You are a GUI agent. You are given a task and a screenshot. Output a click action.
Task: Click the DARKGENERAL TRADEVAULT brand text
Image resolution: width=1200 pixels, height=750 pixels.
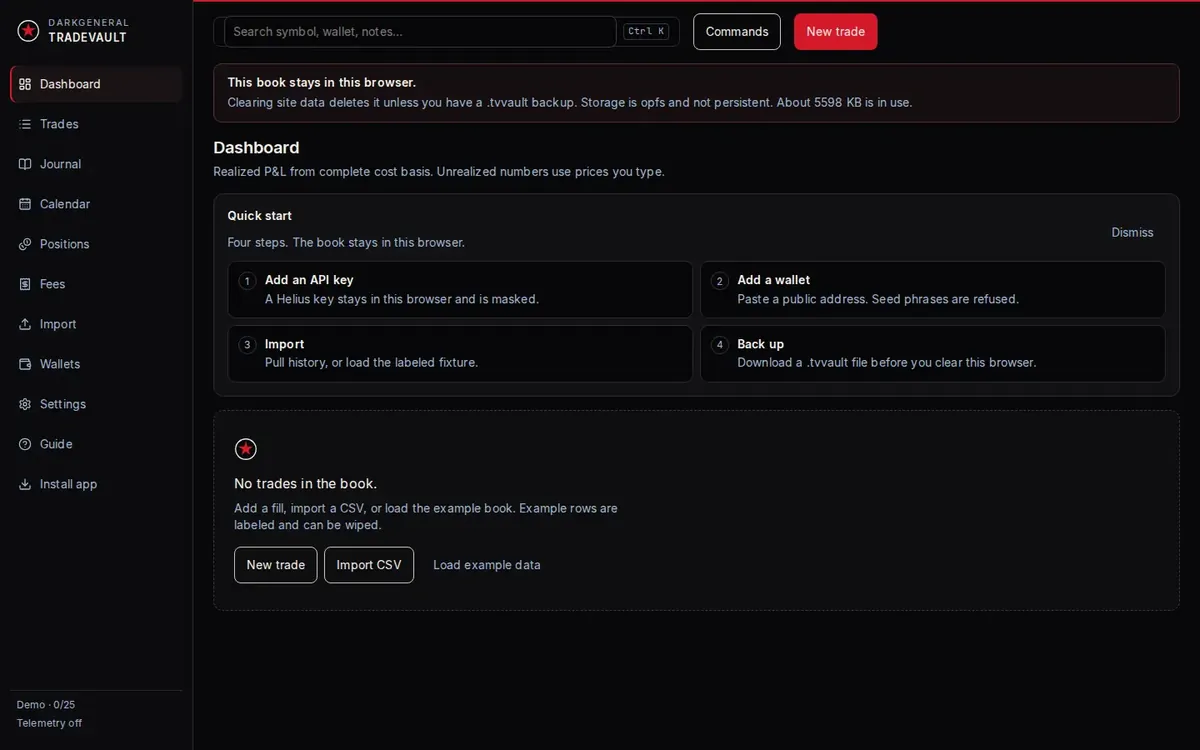[x=88, y=31]
